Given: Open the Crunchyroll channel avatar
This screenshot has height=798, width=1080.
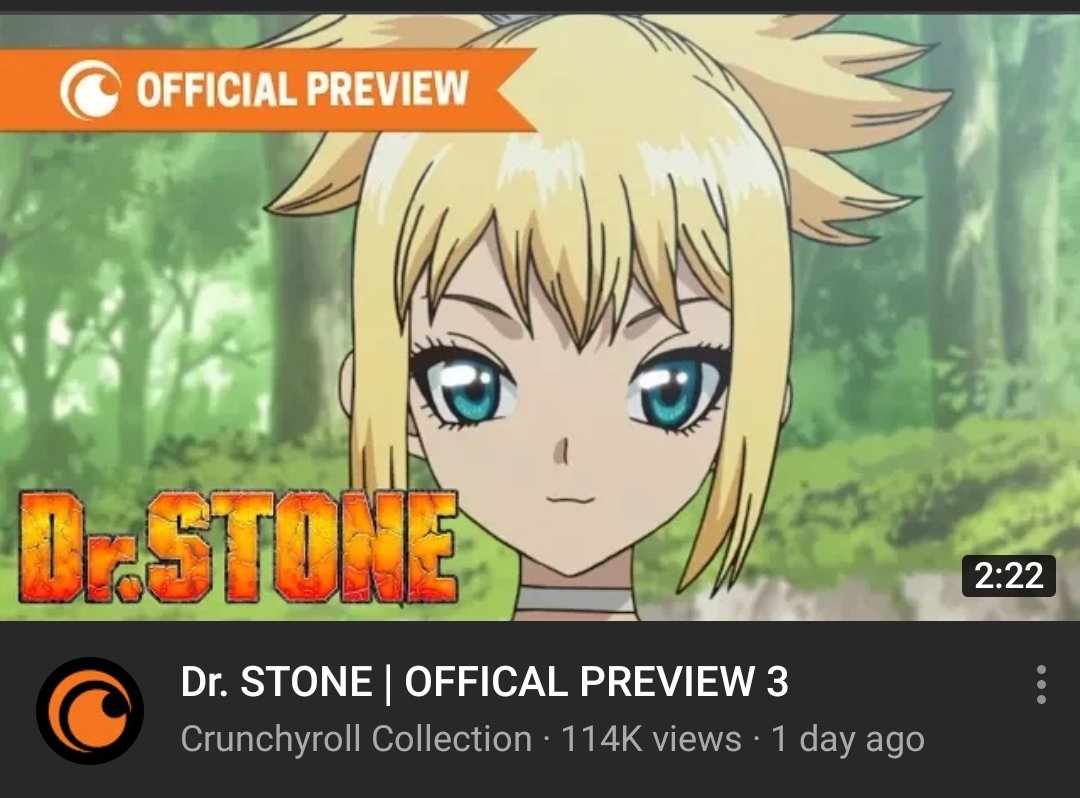Looking at the screenshot, I should tap(90, 711).
